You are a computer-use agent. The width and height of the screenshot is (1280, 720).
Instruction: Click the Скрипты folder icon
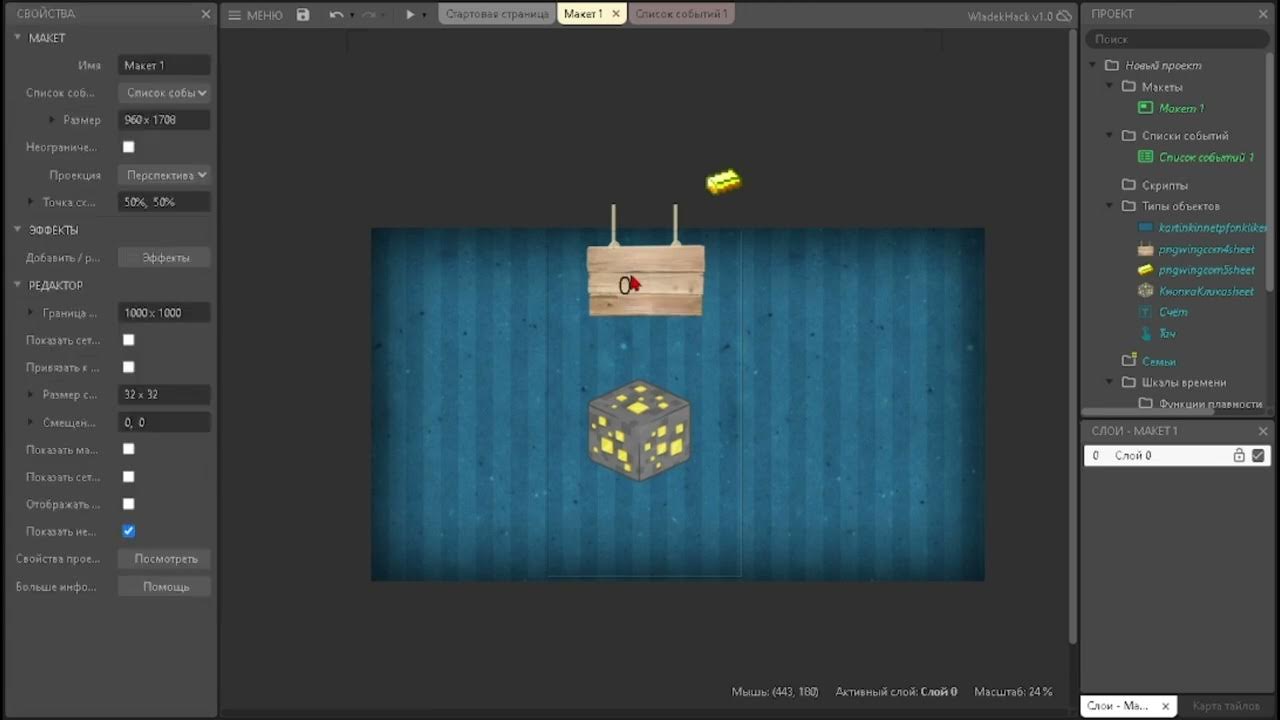[1129, 185]
